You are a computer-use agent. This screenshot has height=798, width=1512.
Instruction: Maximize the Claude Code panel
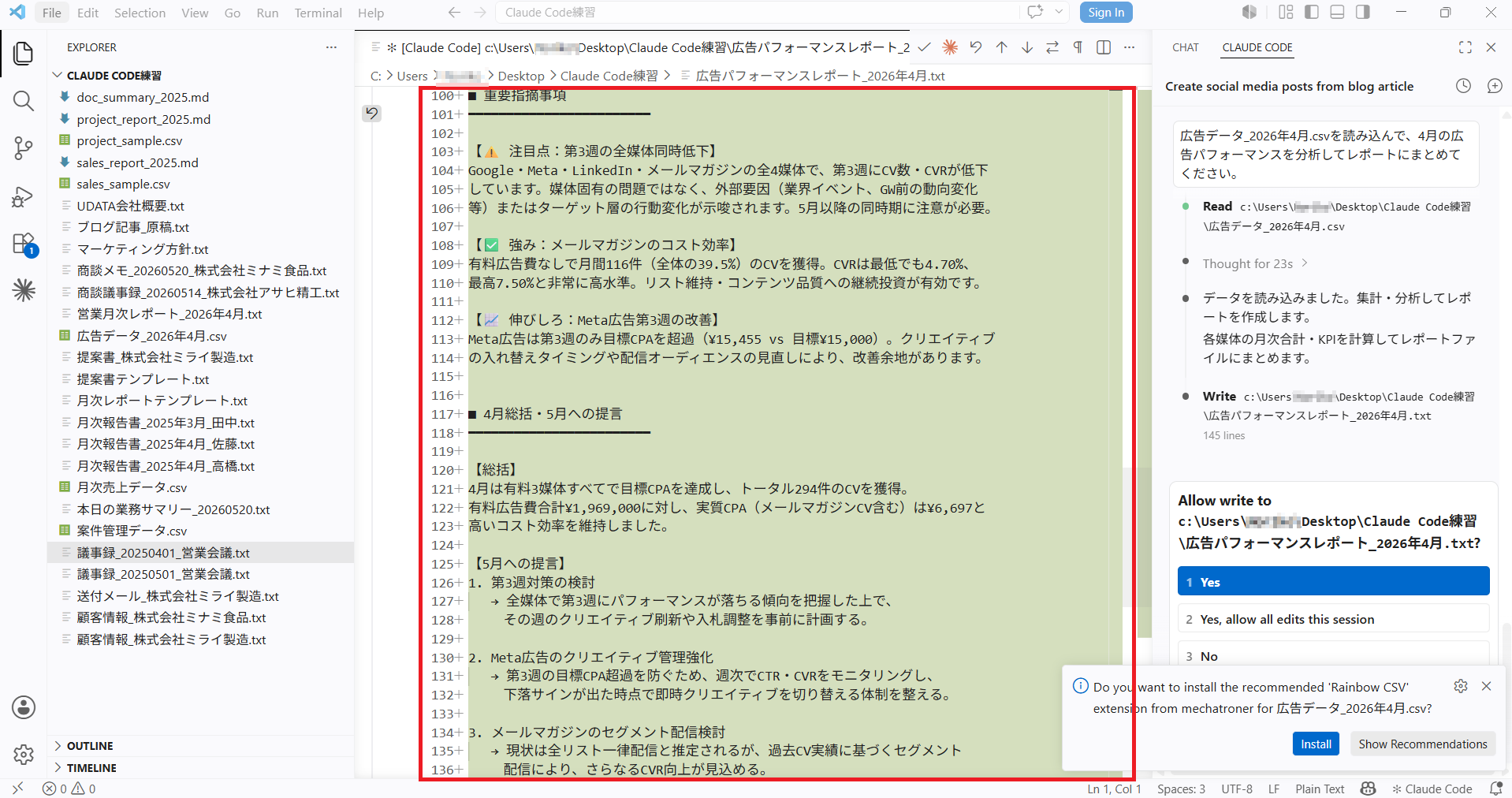pos(1465,47)
